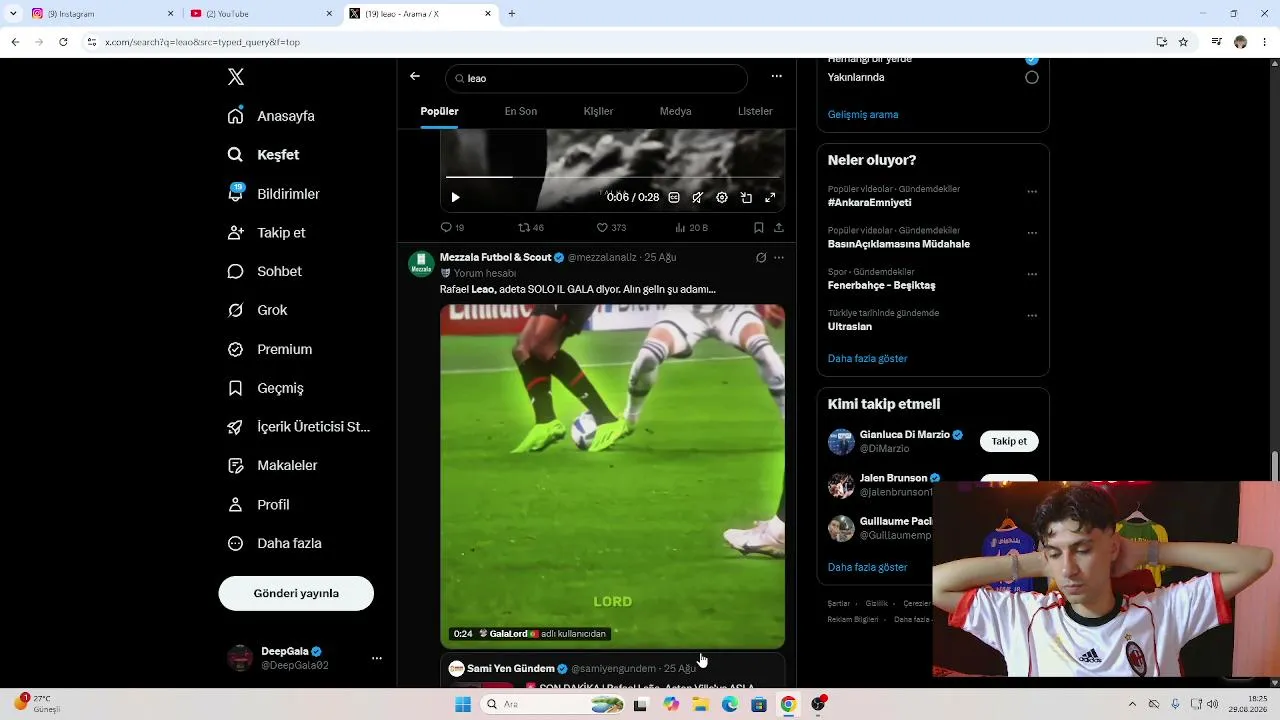
Task: Open Profil page icon
Action: click(236, 504)
